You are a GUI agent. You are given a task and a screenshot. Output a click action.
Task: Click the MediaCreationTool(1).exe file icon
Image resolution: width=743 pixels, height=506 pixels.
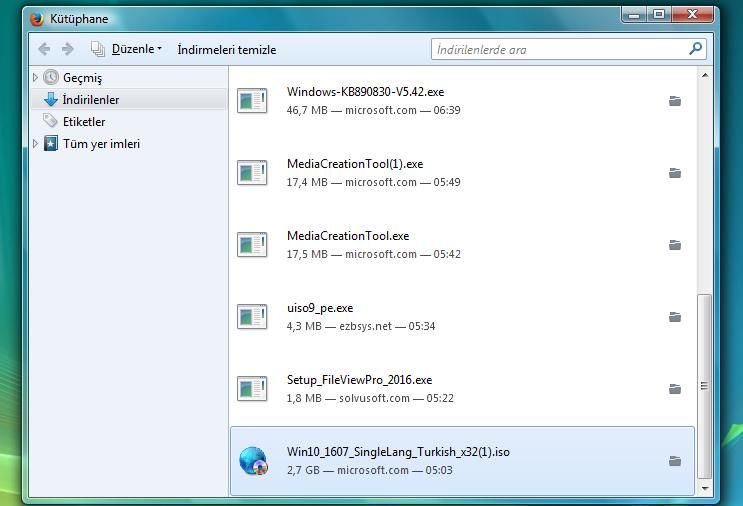point(252,172)
